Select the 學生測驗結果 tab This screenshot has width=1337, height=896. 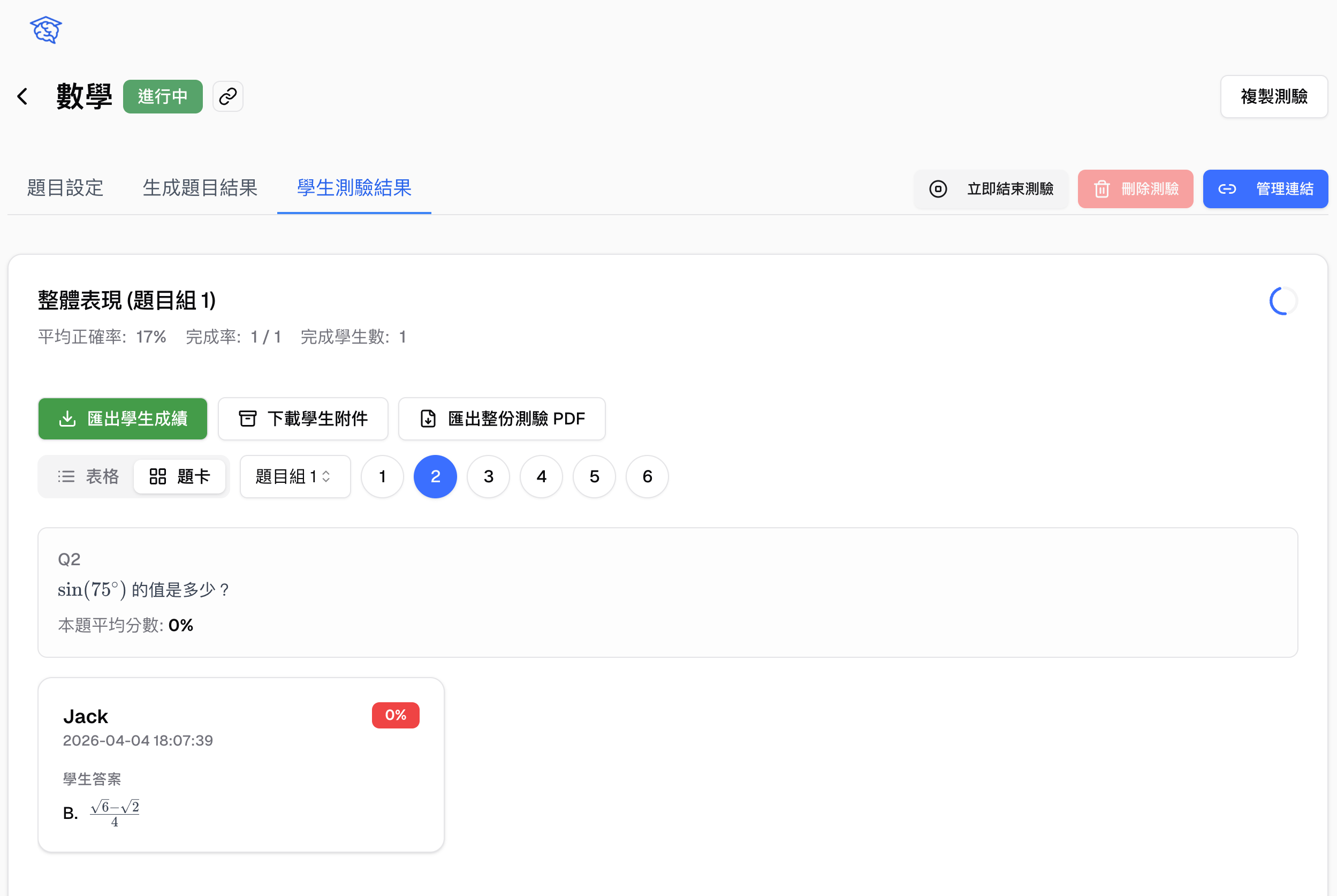point(354,187)
